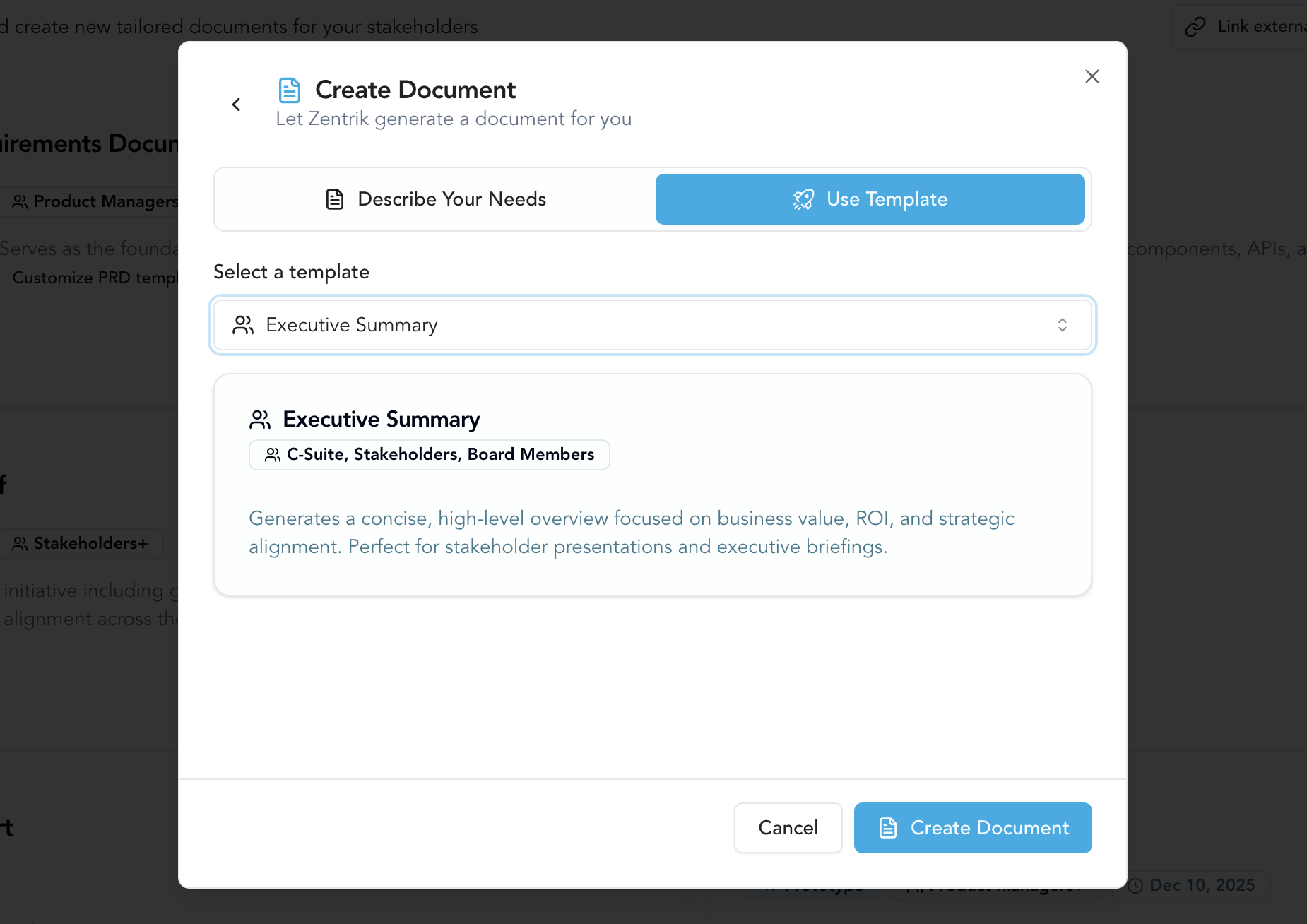Click the C-Suite, Stakeholders, Board Members badge
The image size is (1307, 924).
click(x=429, y=455)
